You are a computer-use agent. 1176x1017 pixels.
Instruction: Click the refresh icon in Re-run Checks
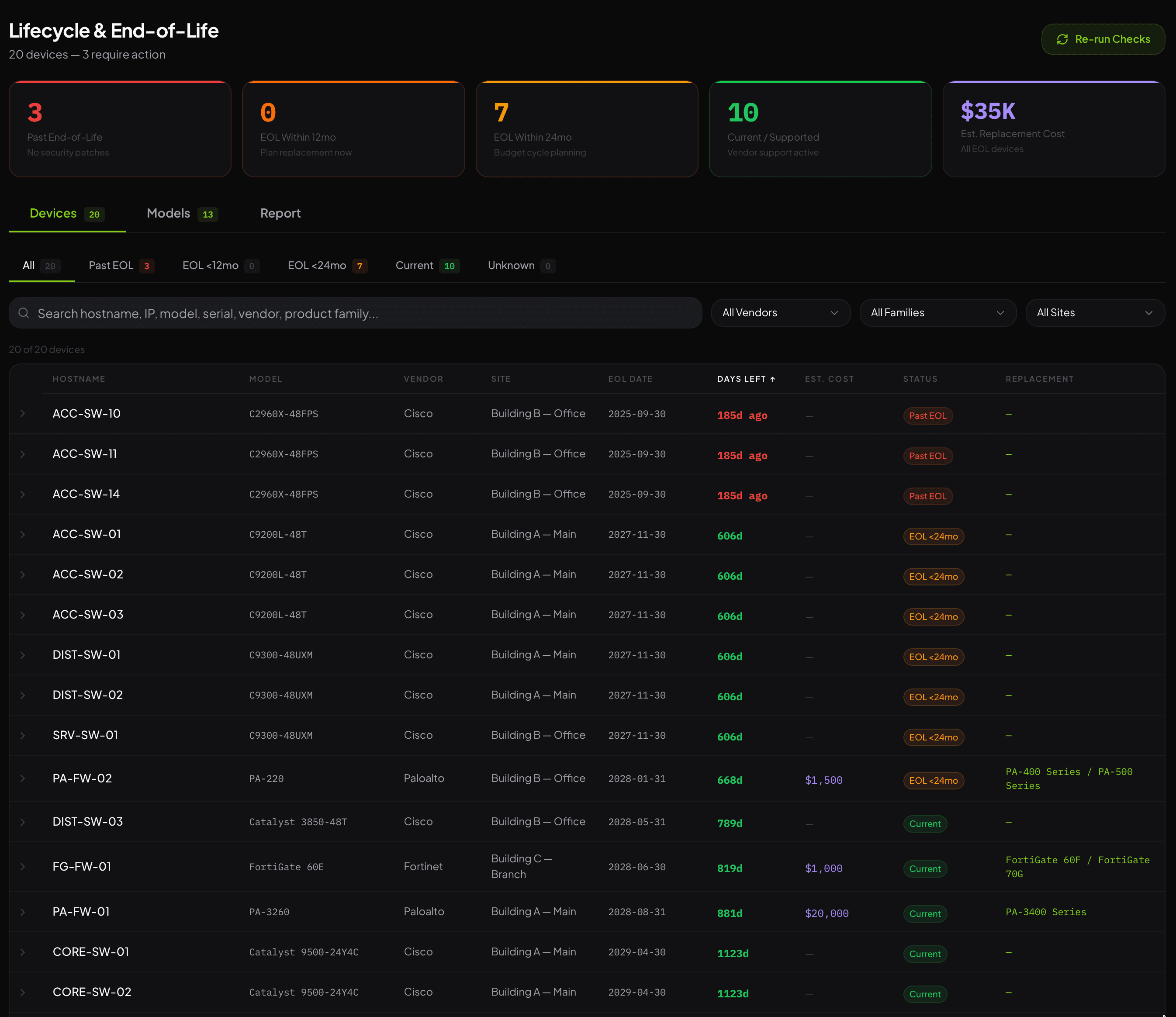pyautogui.click(x=1062, y=39)
